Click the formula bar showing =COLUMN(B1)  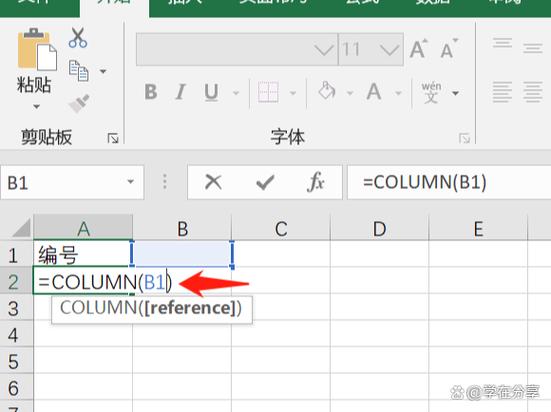coord(449,183)
